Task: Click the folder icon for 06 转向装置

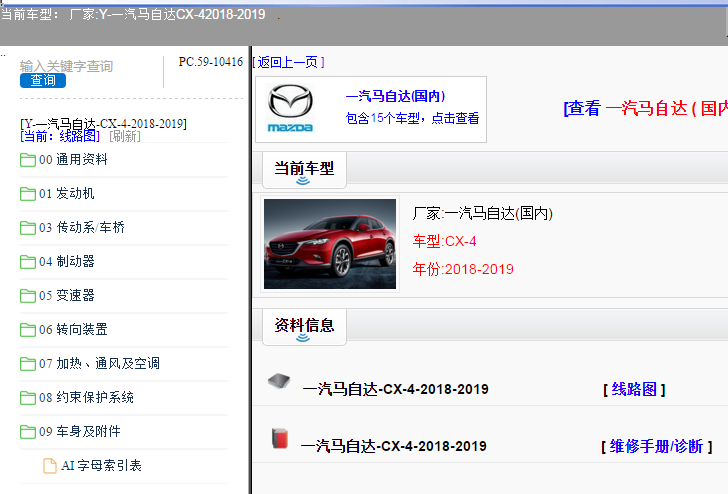Action: click(28, 330)
